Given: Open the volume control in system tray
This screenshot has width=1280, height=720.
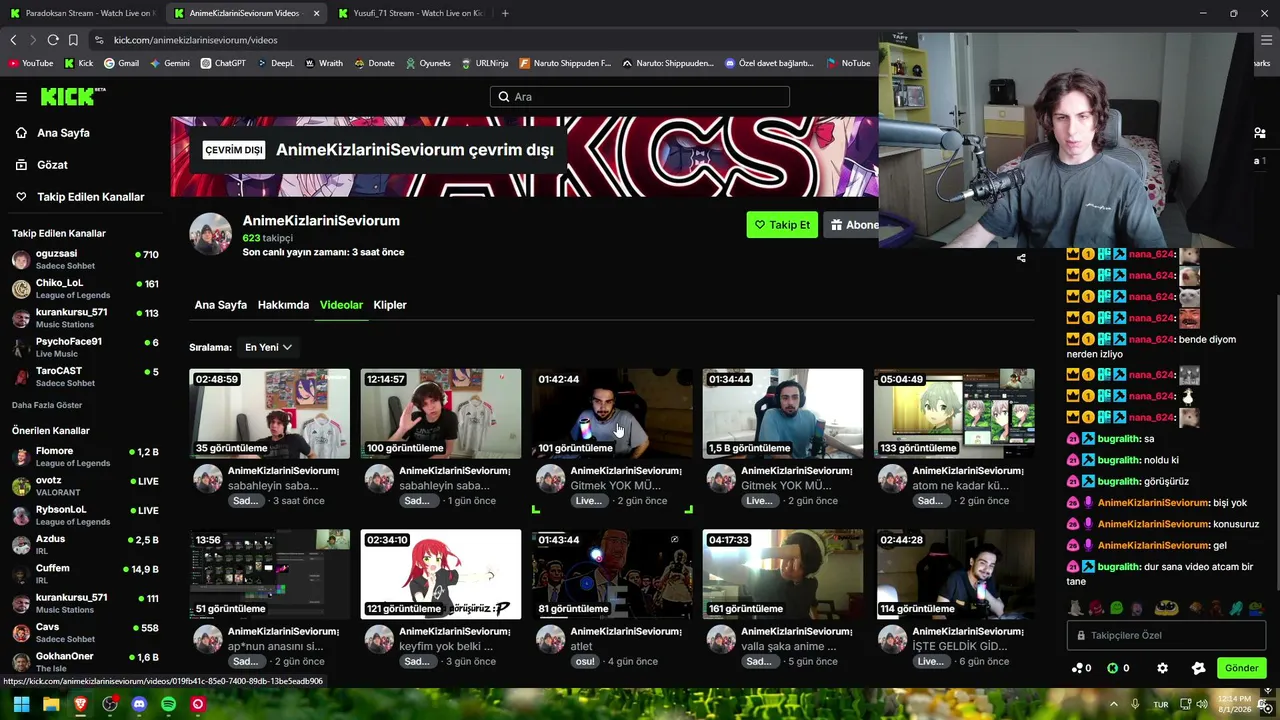Looking at the screenshot, I should tap(1204, 704).
